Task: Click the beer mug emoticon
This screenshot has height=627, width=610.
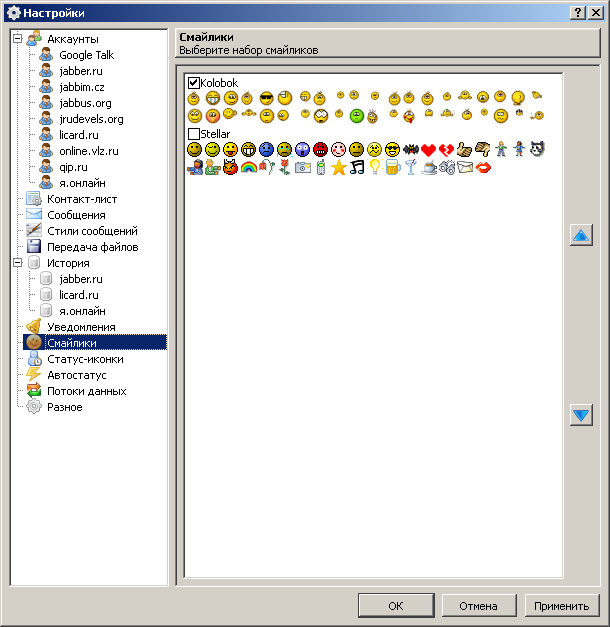Action: pos(392,167)
